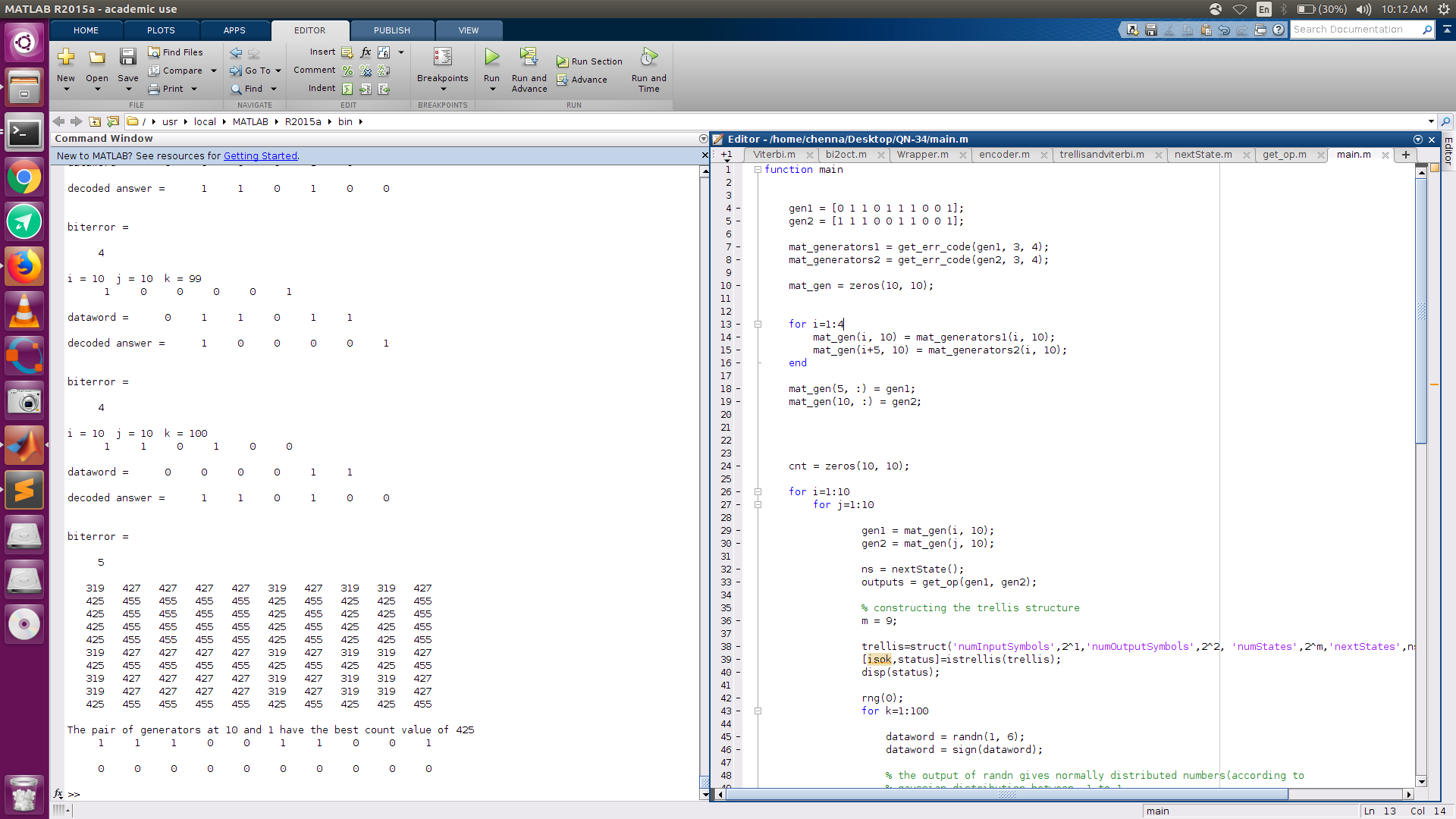Collapse the for i=1:4 loop fold
This screenshot has height=819, width=1456.
[x=758, y=325]
